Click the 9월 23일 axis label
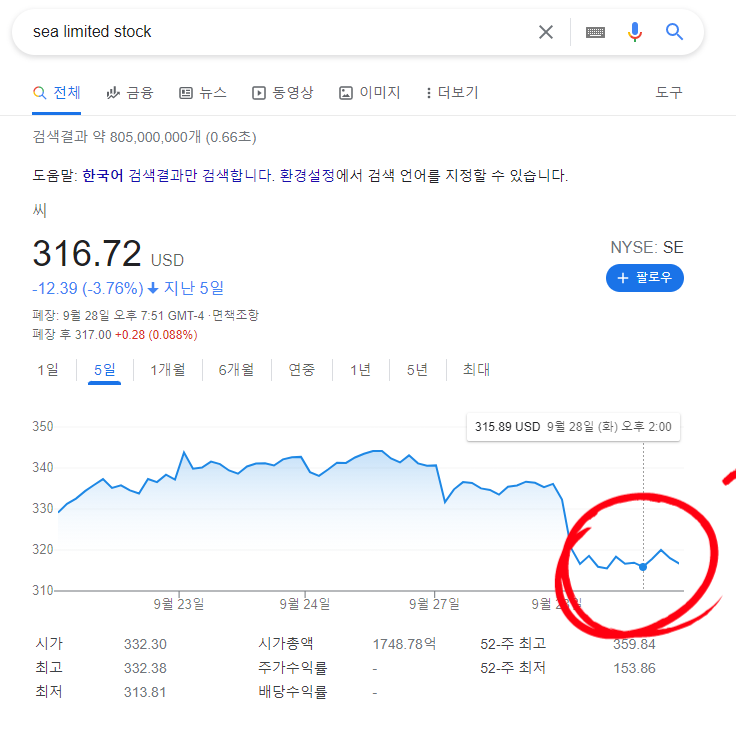 [179, 603]
